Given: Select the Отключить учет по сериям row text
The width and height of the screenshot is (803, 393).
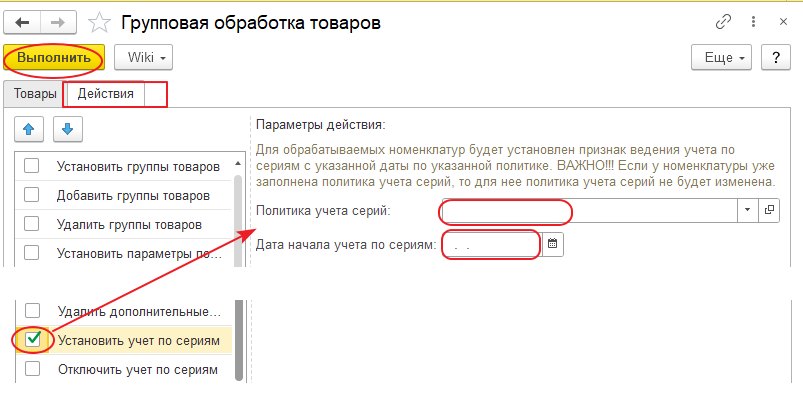Looking at the screenshot, I should tap(137, 369).
